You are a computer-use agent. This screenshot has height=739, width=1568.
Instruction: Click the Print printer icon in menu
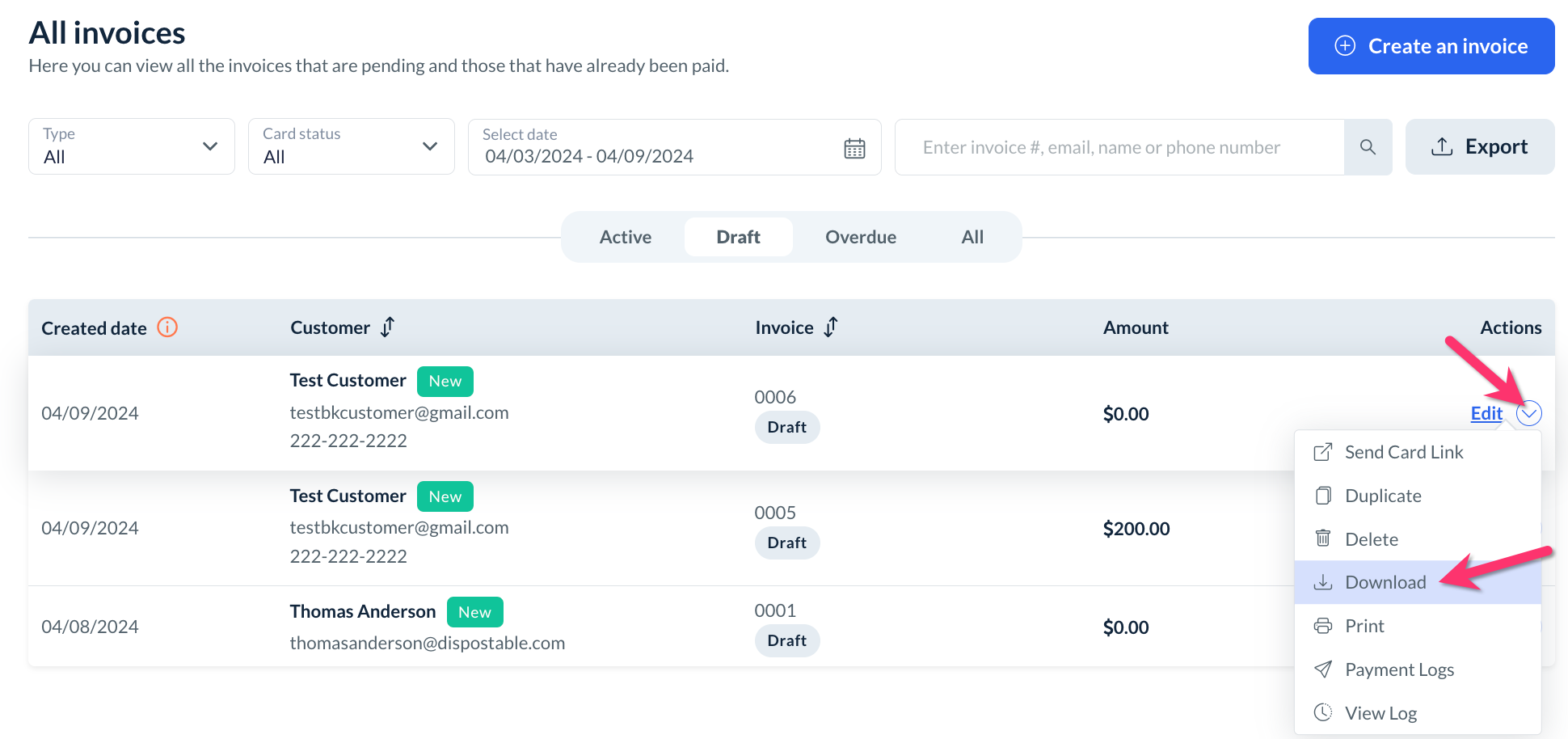[1323, 626]
